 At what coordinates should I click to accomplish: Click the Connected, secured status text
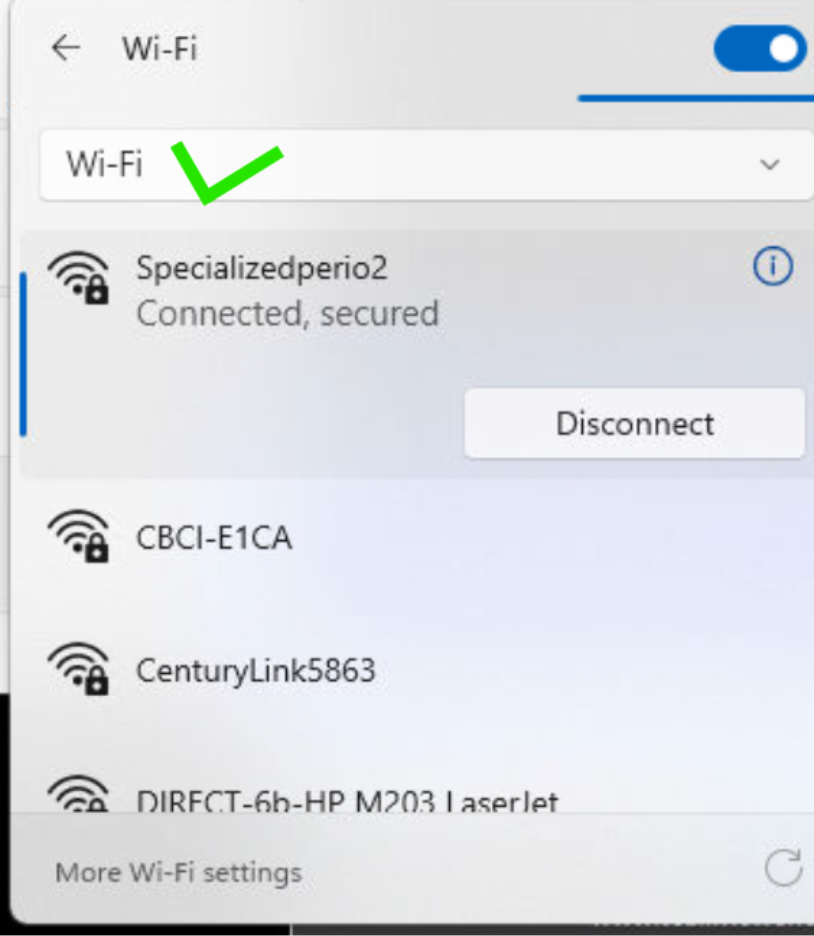pos(288,313)
